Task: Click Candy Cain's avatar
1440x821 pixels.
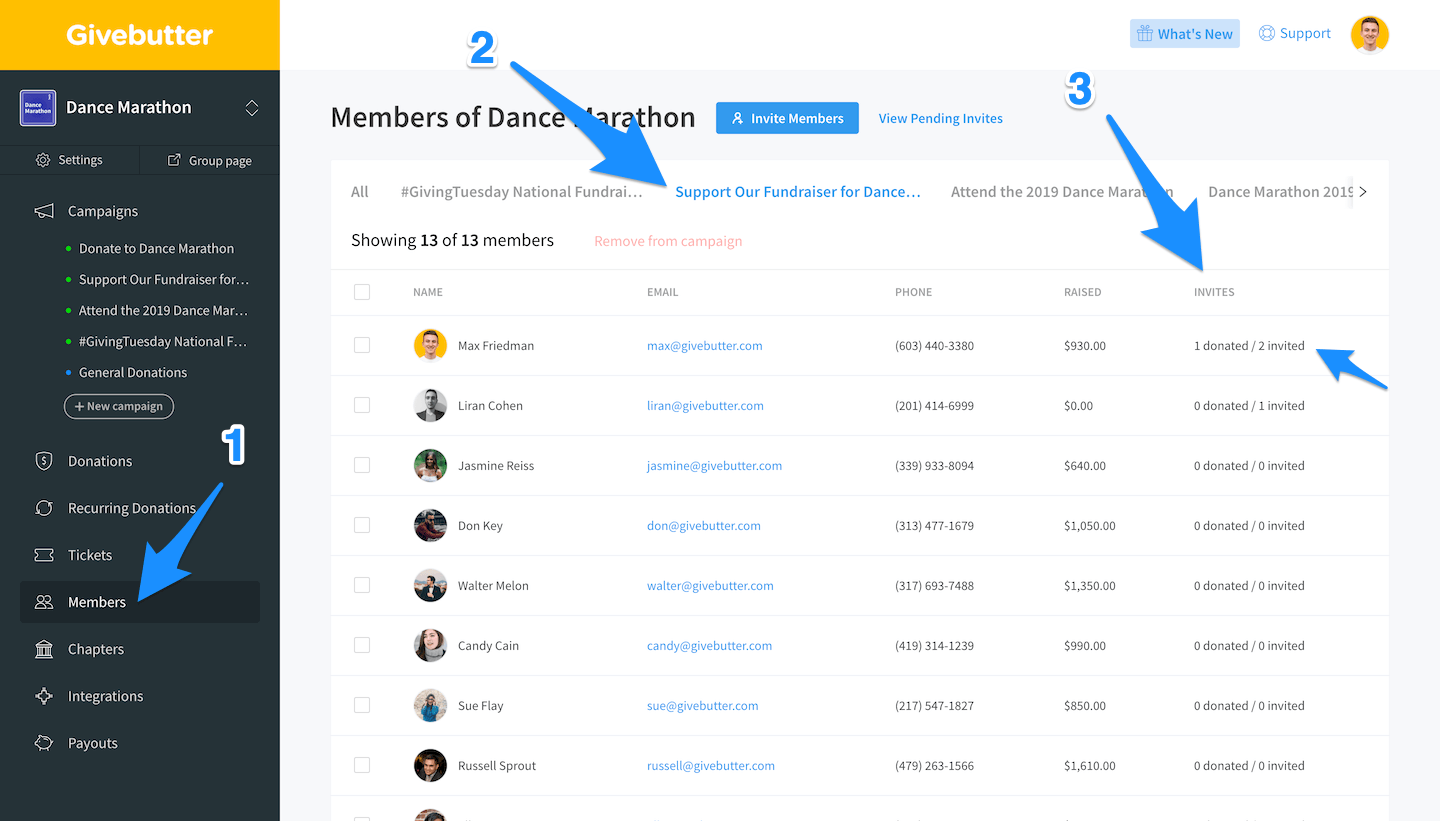Action: [x=430, y=645]
